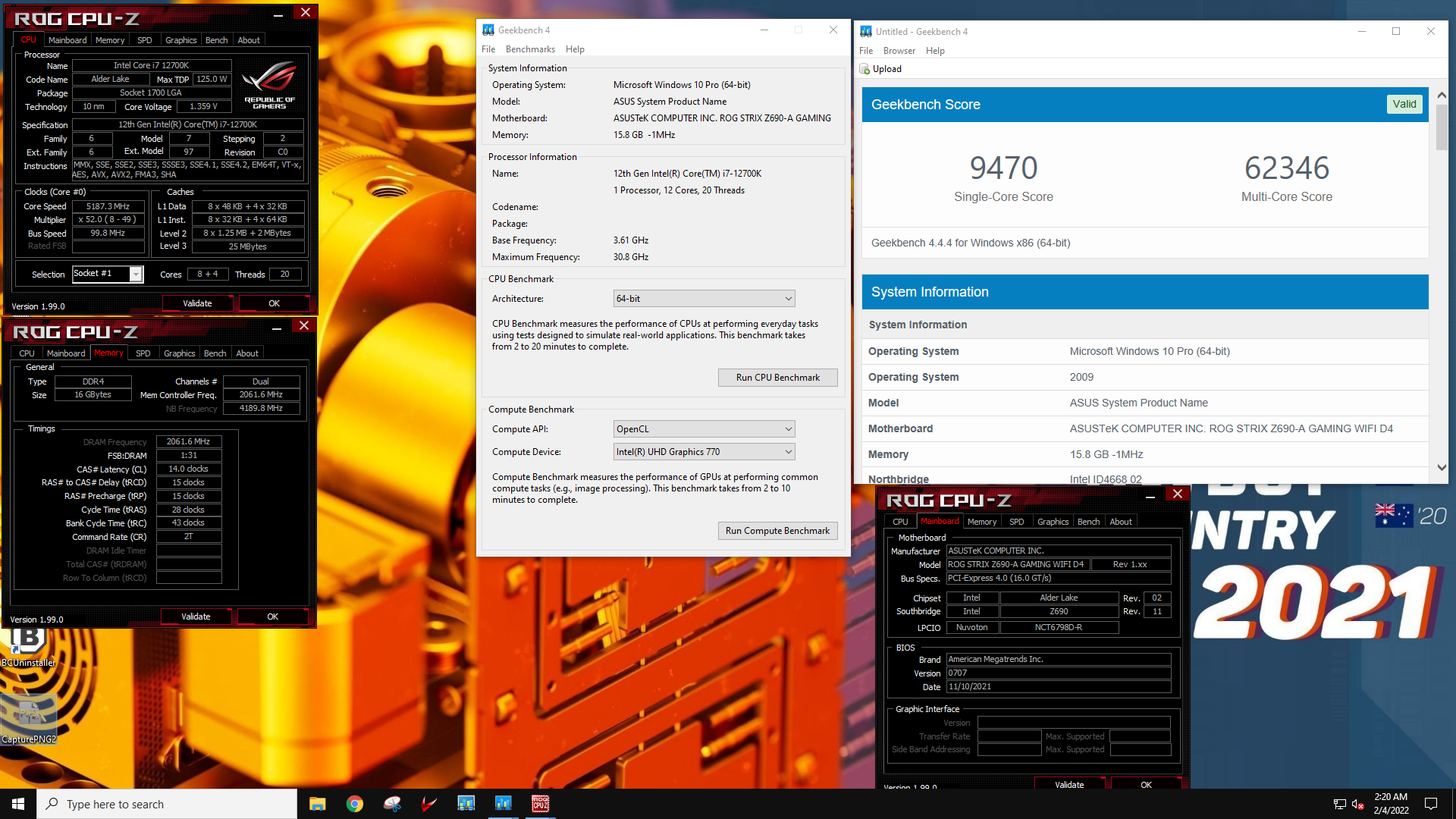Click OK in Memory CPU-Z window

272,617
